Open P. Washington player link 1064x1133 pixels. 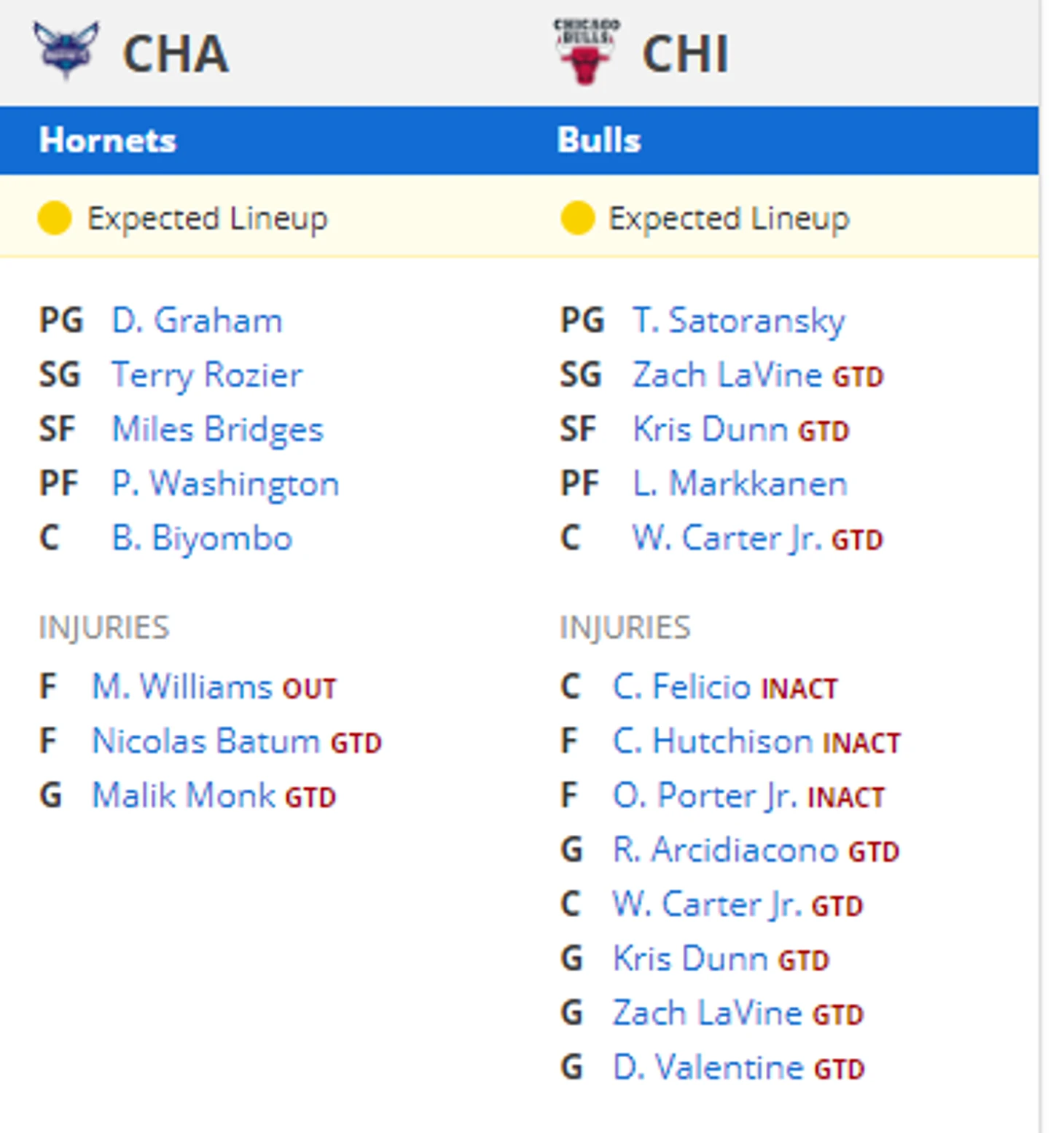[225, 484]
